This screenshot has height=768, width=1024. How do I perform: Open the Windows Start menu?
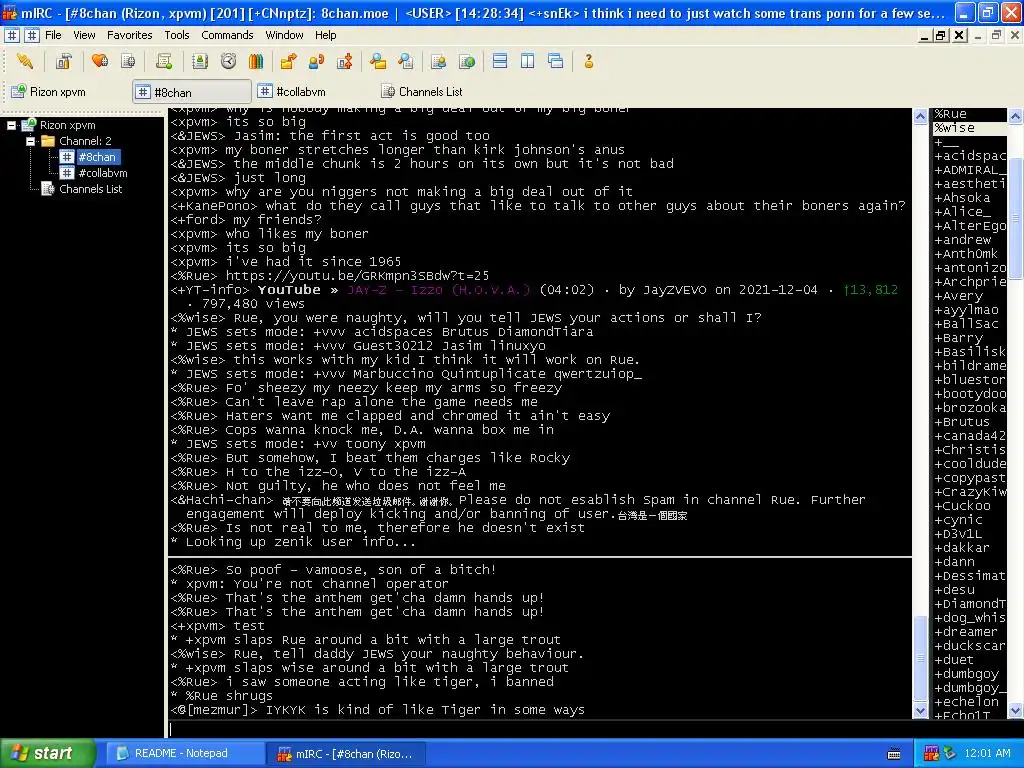47,753
